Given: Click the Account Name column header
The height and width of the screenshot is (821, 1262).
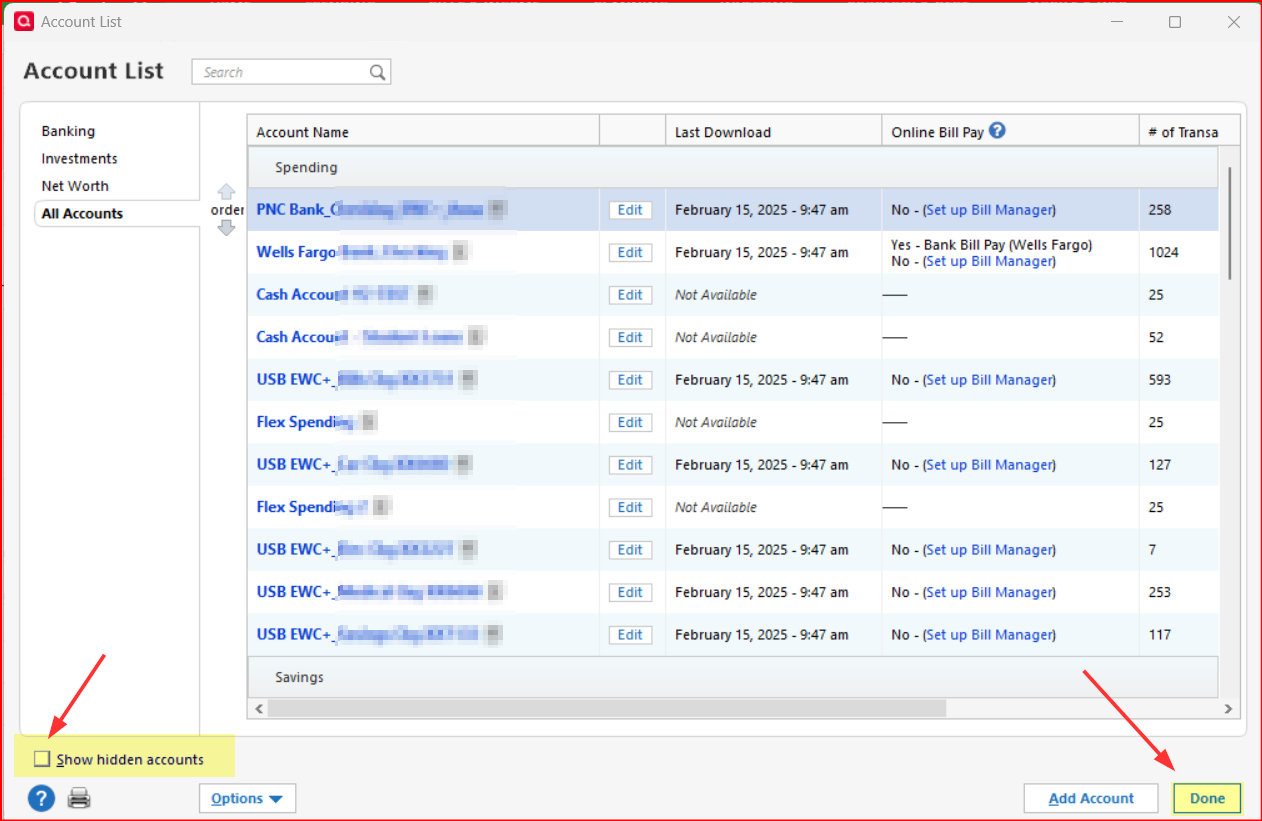Looking at the screenshot, I should [x=423, y=132].
